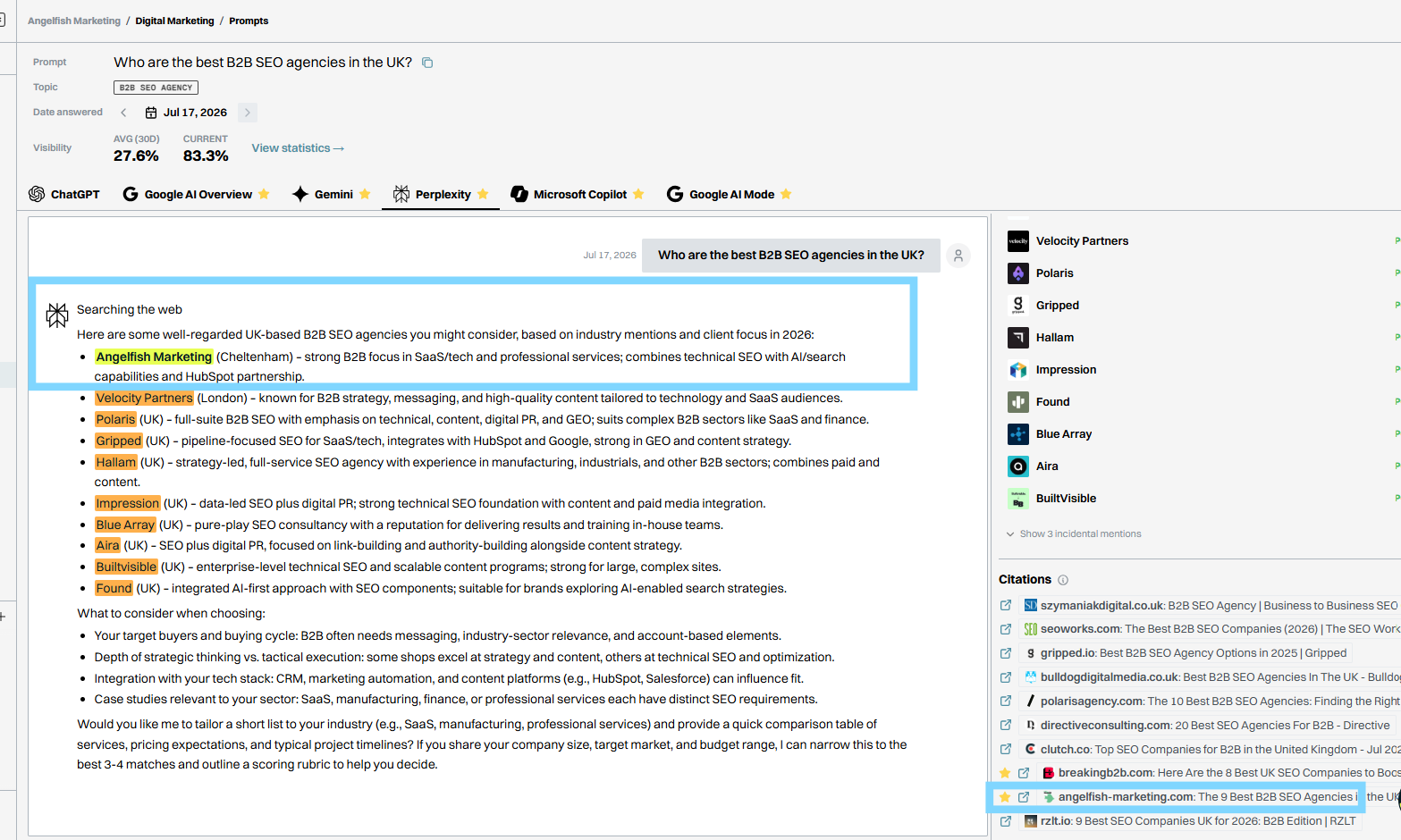Click the Jul 17, 2026 date value
This screenshot has height=840, width=1401.
[x=195, y=113]
